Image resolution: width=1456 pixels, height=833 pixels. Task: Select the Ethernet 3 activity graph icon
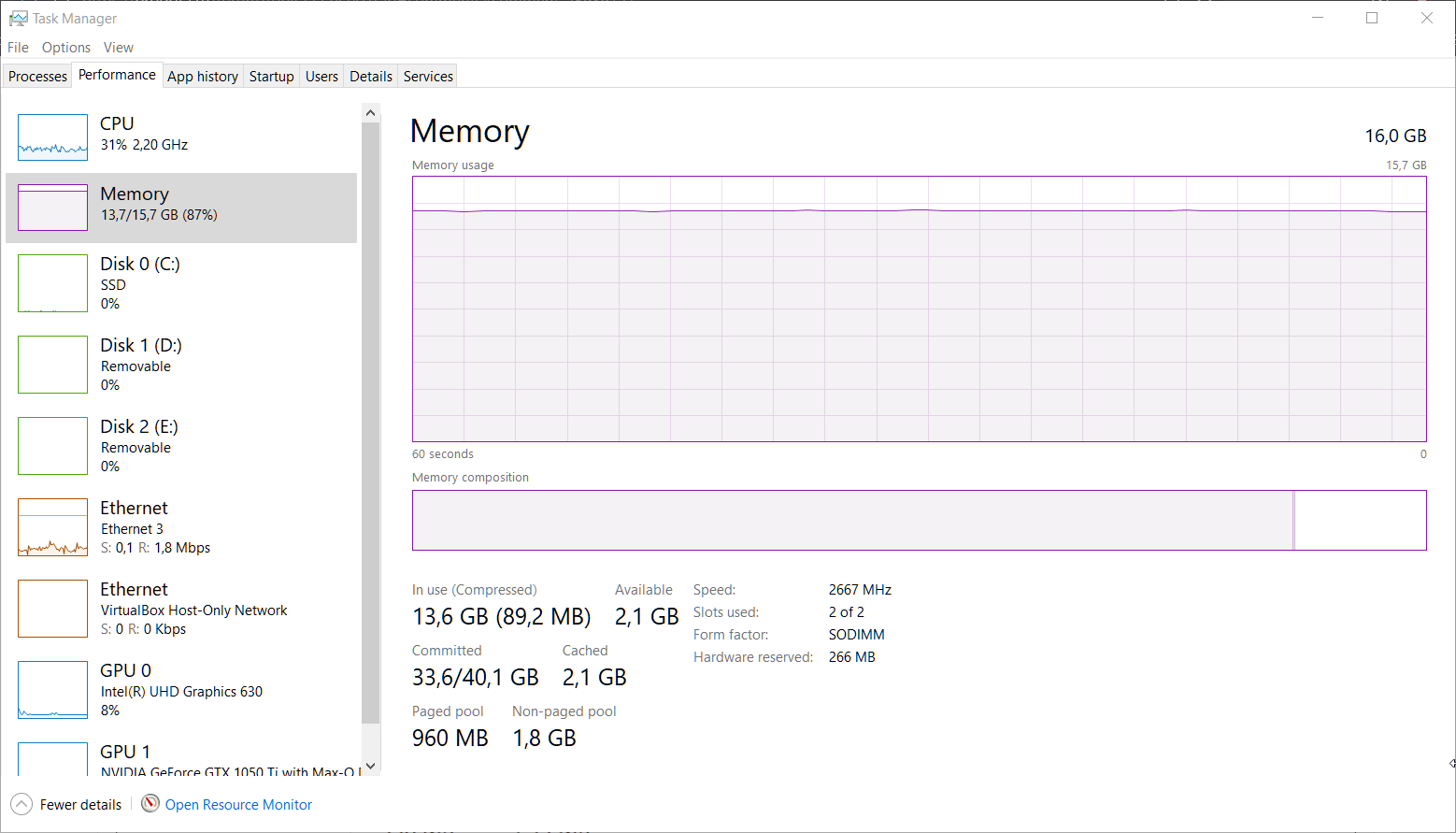point(52,527)
